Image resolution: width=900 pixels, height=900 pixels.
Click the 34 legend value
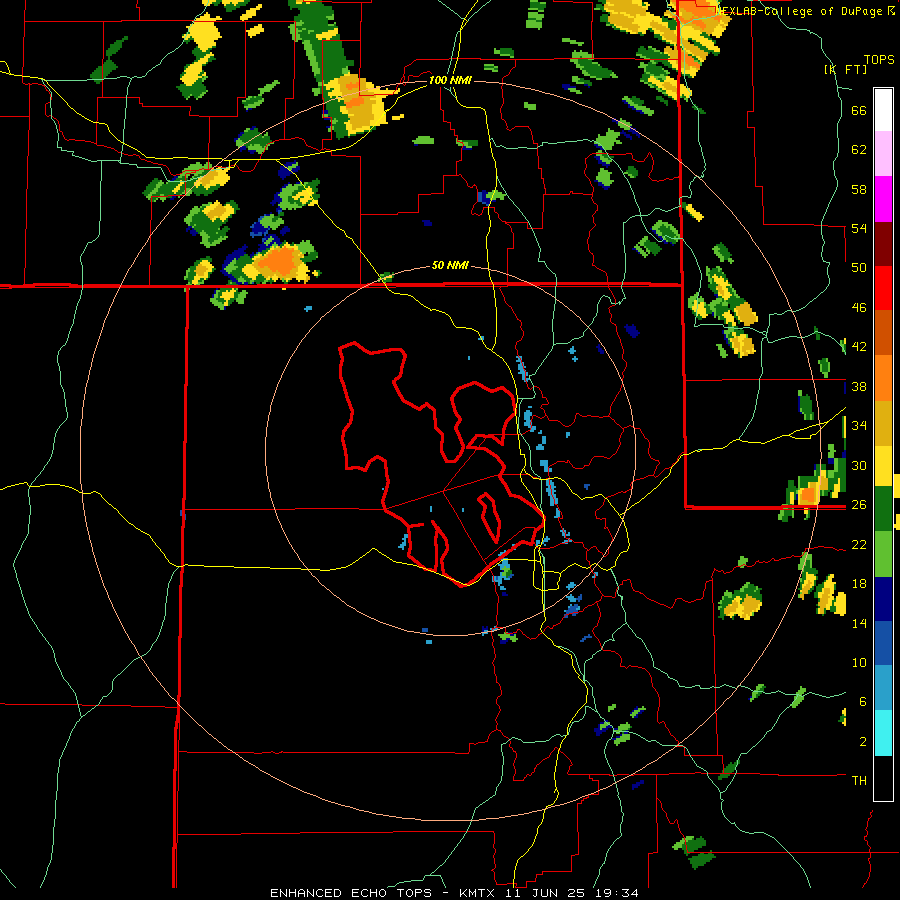click(859, 426)
